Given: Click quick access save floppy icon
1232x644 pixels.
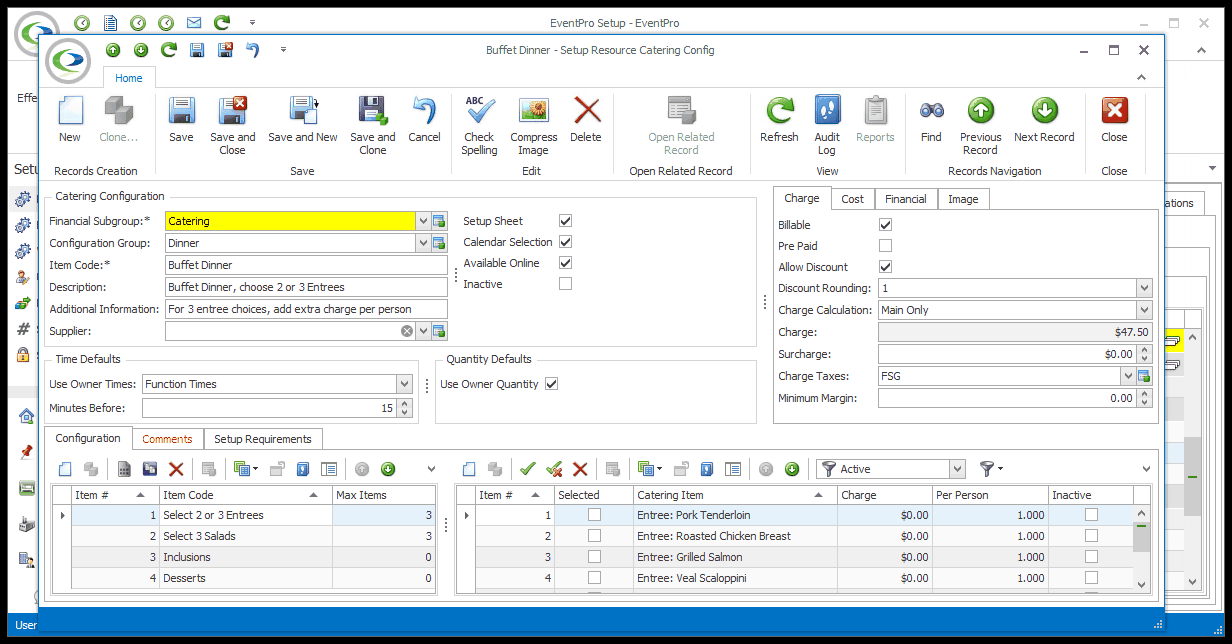Looking at the screenshot, I should click(x=197, y=49).
